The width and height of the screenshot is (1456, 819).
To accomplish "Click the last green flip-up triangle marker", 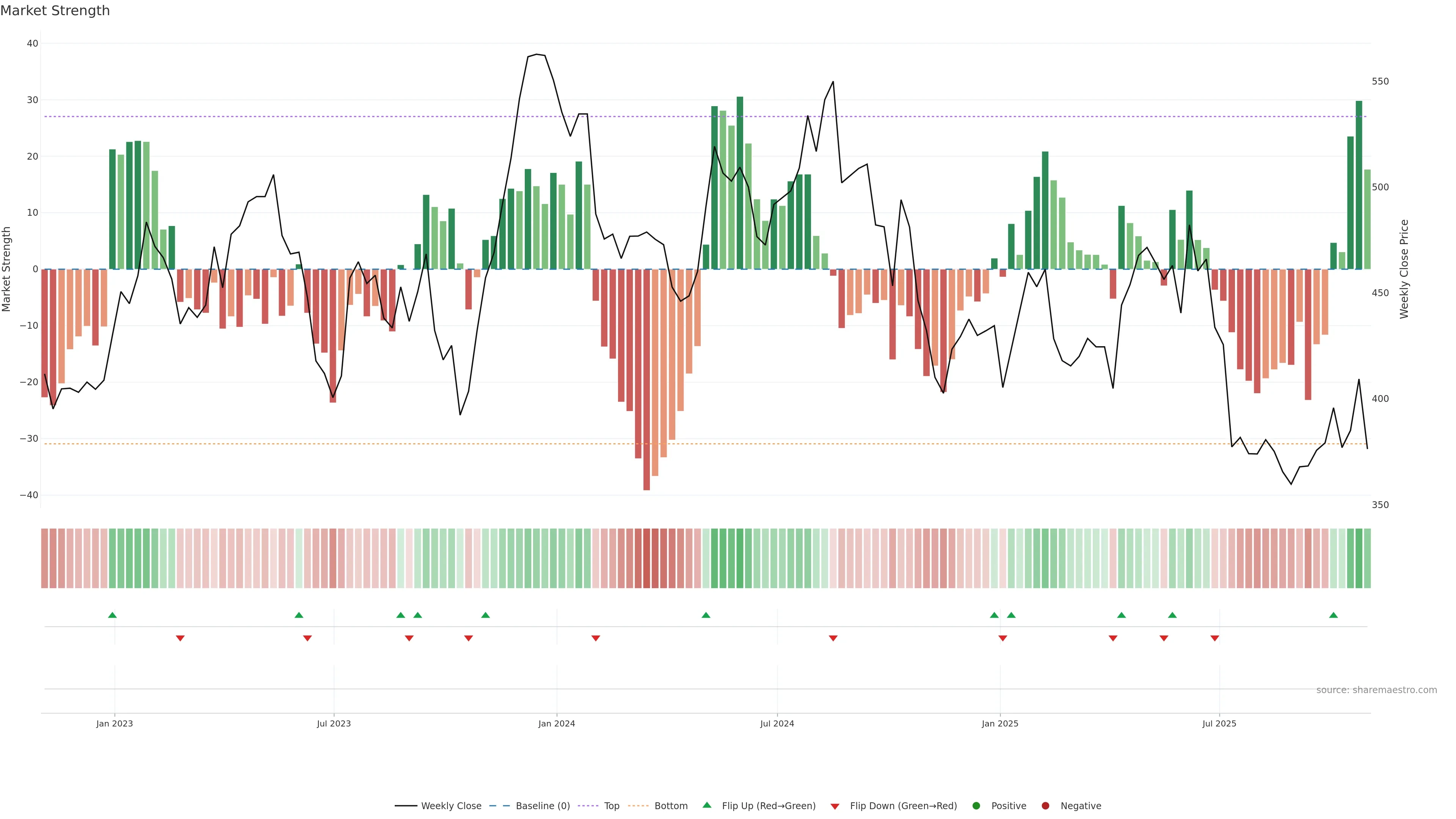I will coord(1334,615).
